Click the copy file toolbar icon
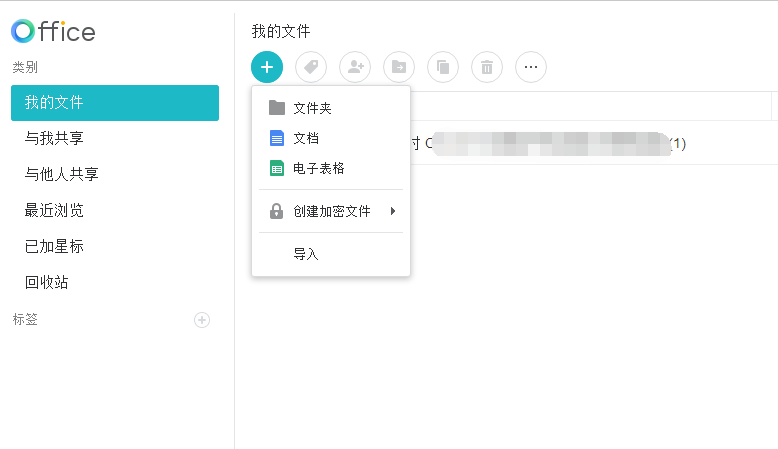This screenshot has width=778, height=449. (443, 67)
